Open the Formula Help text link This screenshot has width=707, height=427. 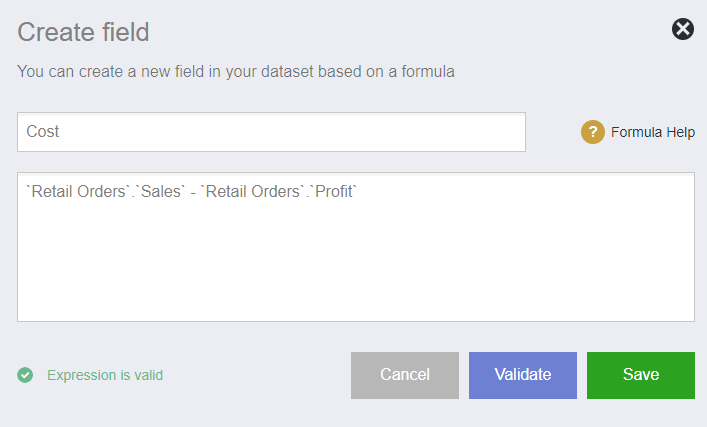[x=652, y=132]
